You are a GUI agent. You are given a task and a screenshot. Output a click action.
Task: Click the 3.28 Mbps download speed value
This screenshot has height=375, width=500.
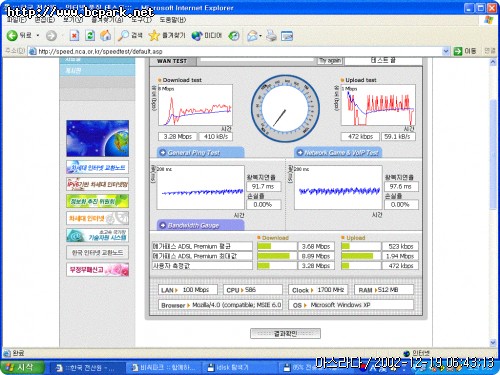(178, 137)
